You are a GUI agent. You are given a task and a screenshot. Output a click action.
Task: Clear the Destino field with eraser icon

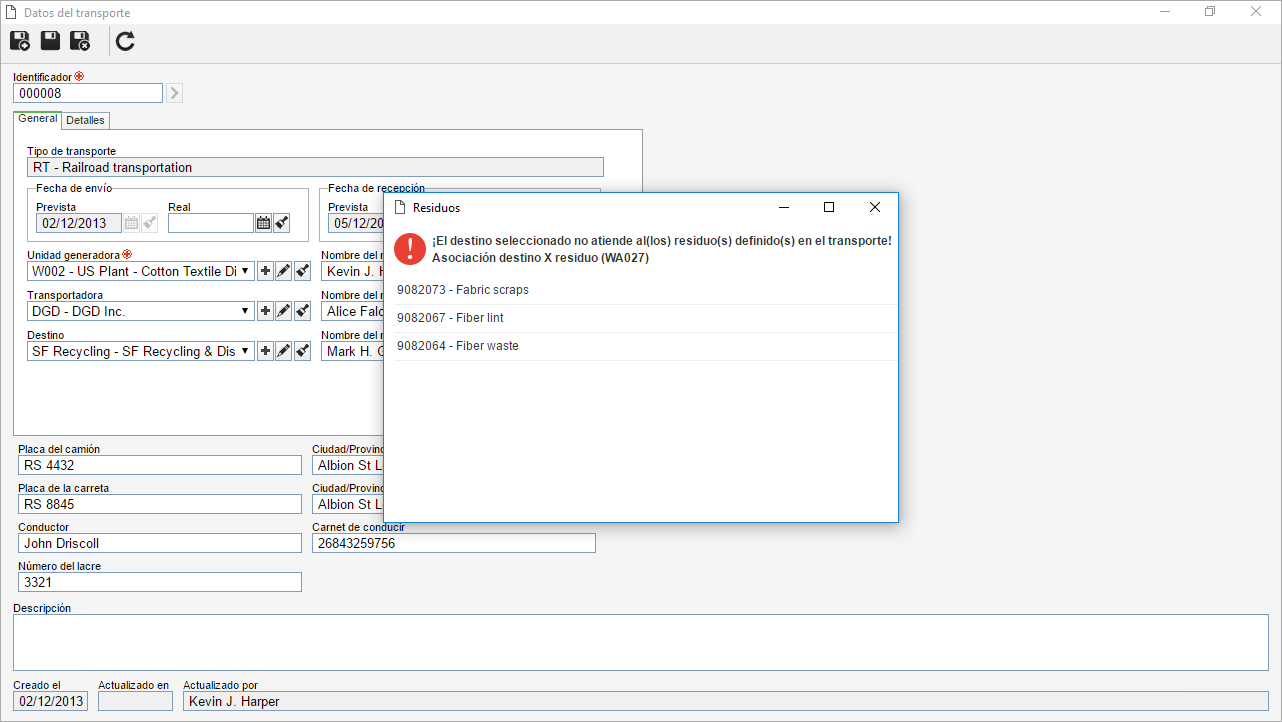302,351
